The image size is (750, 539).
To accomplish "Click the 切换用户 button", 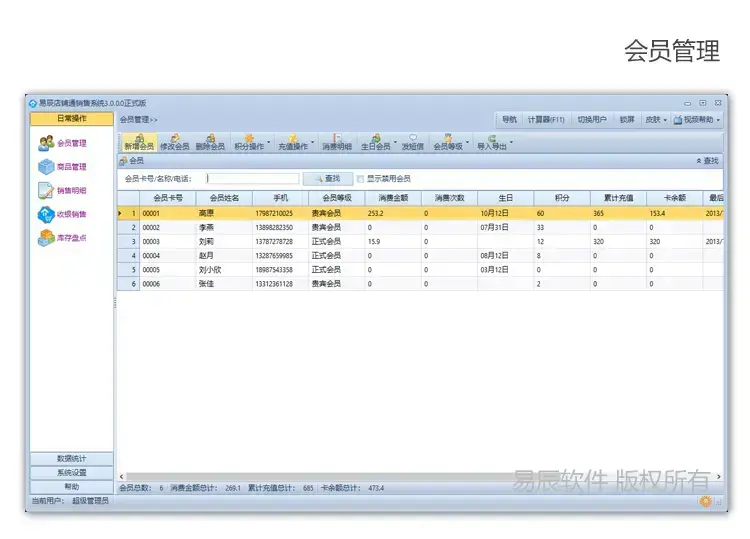I will click(592, 119).
